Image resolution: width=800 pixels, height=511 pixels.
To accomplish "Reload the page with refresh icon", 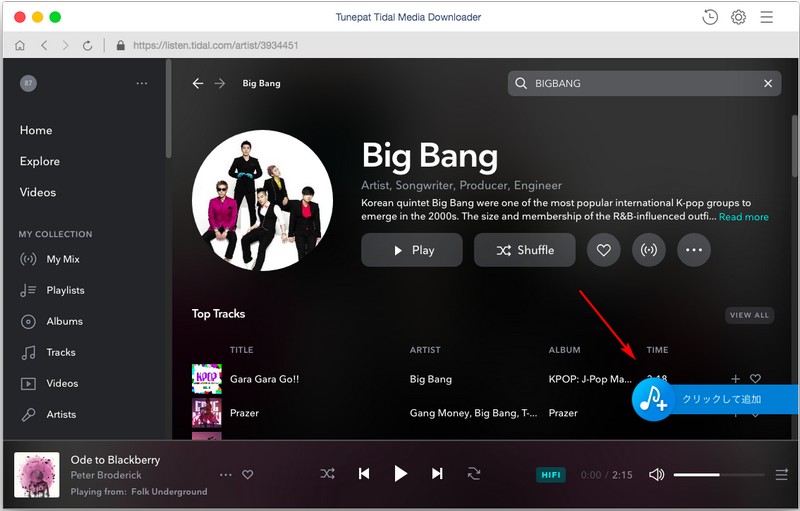I will click(87, 45).
